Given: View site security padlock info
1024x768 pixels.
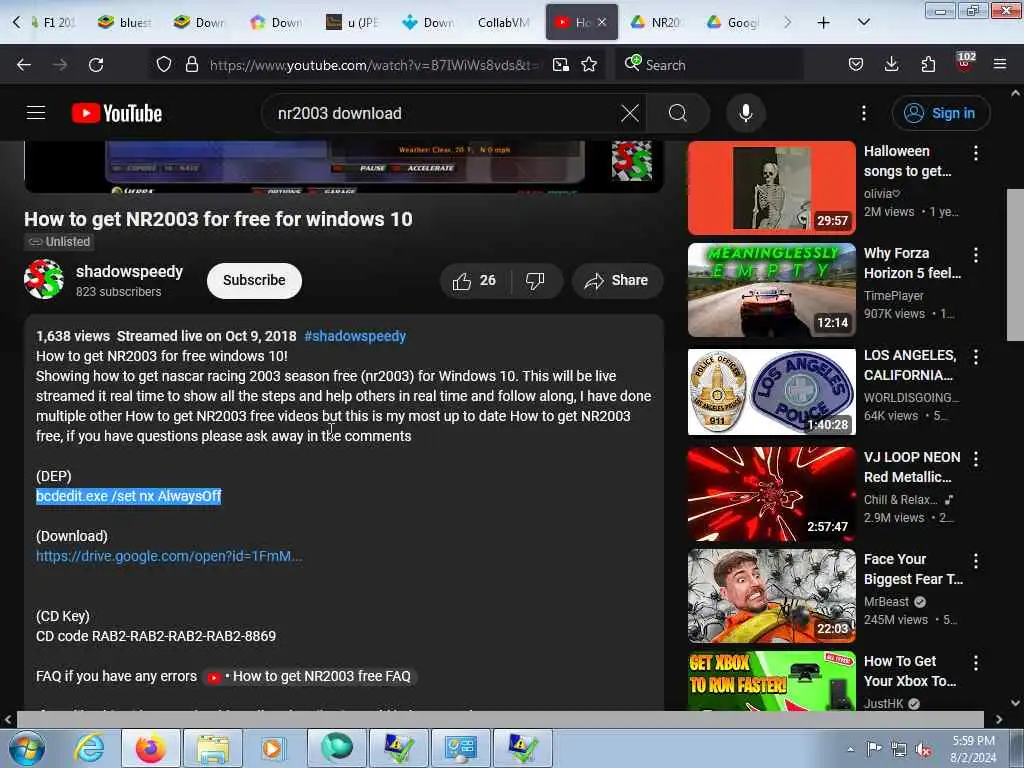Looking at the screenshot, I should (191, 65).
